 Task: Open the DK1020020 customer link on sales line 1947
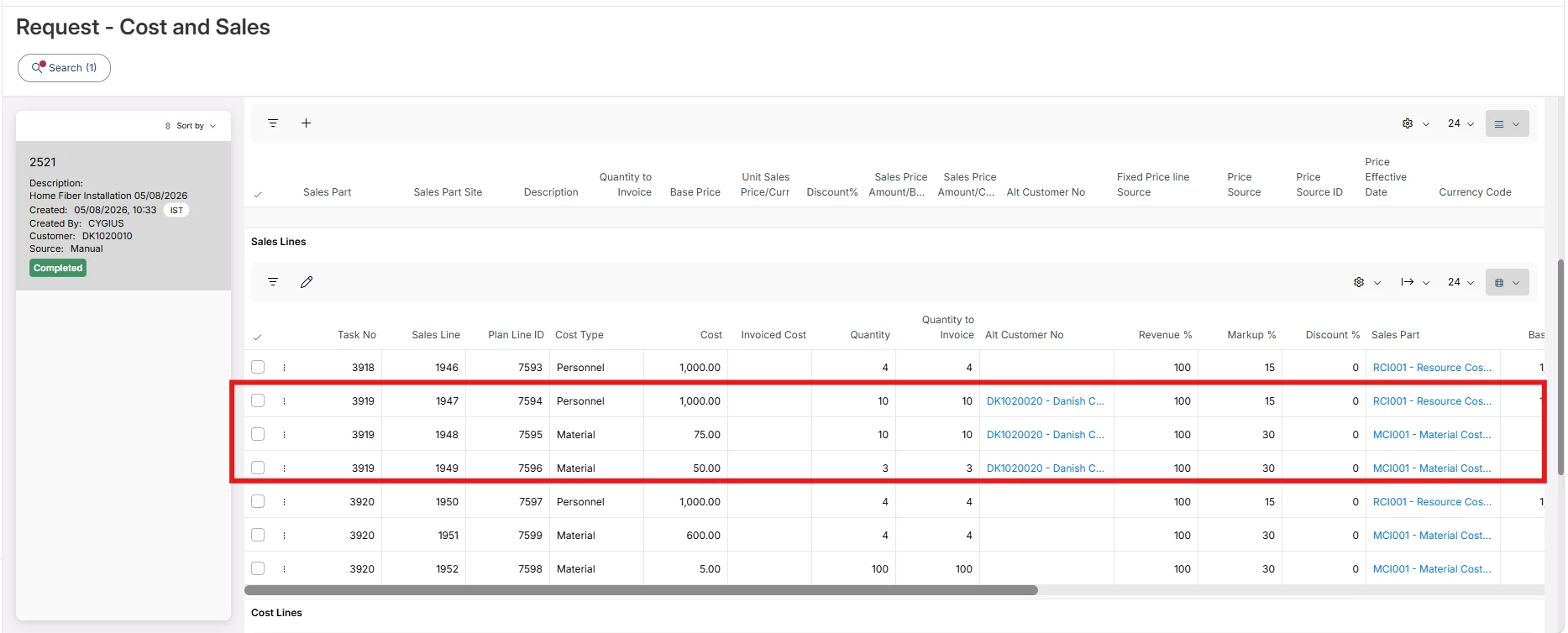[1046, 401]
